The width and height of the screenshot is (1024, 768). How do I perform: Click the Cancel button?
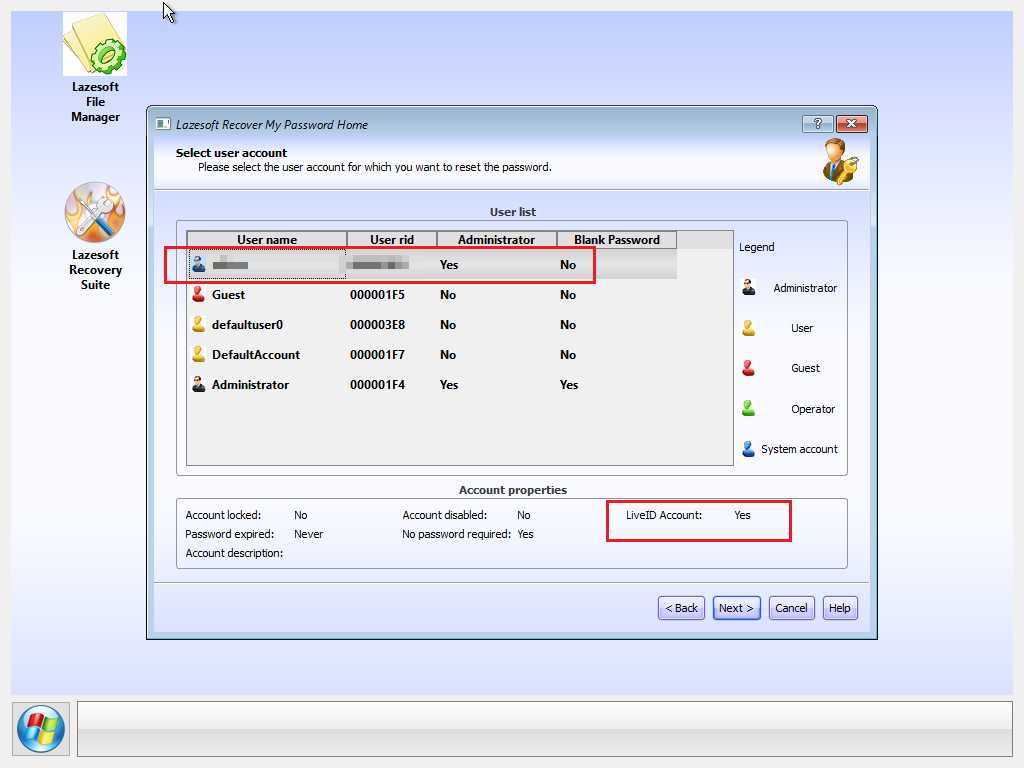pyautogui.click(x=792, y=608)
